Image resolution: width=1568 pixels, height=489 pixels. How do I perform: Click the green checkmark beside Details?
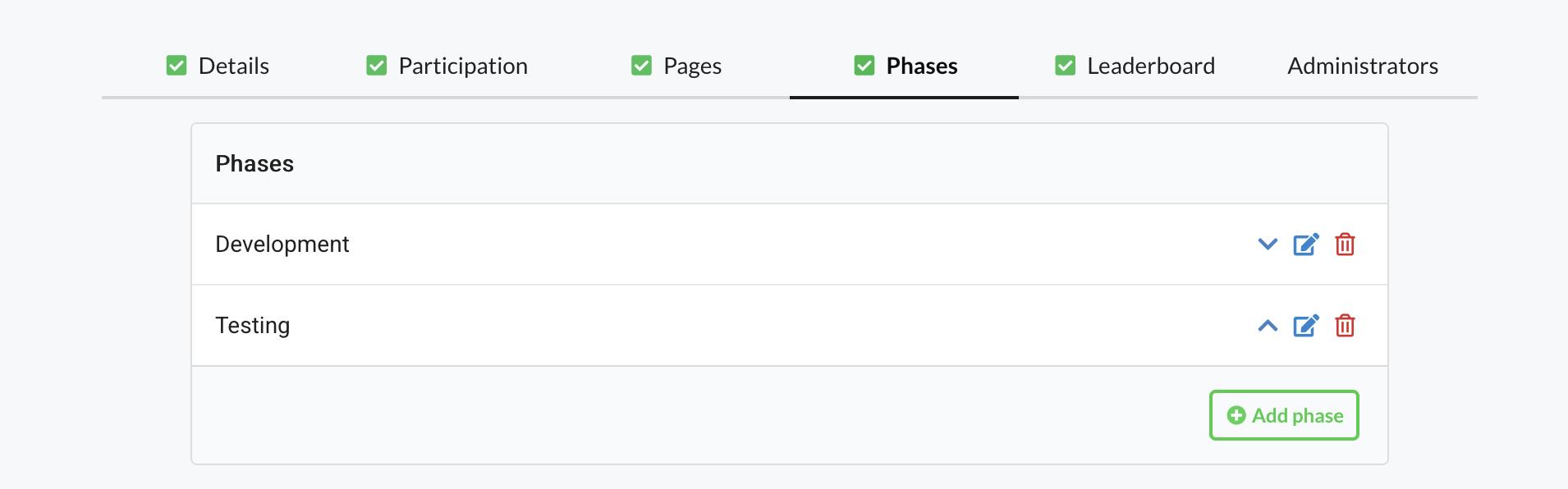[177, 66]
